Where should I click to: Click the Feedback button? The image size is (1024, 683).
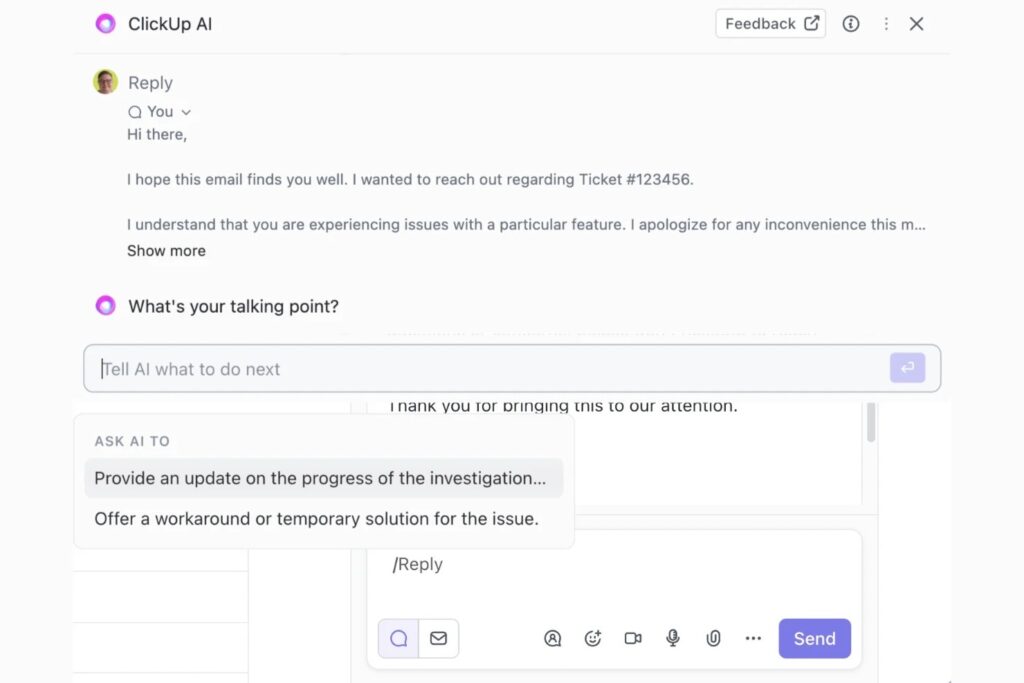coord(770,24)
